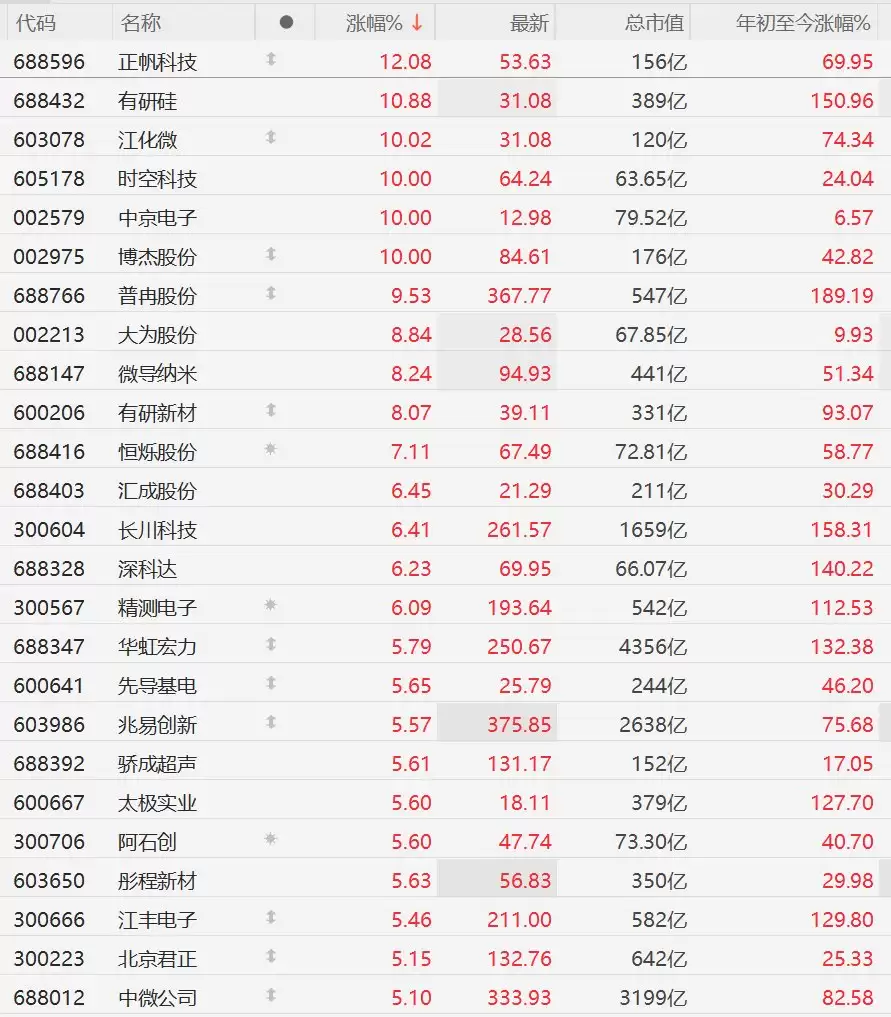891x1017 pixels.
Task: Sort the list by 最新 price column
Action: [x=529, y=23]
